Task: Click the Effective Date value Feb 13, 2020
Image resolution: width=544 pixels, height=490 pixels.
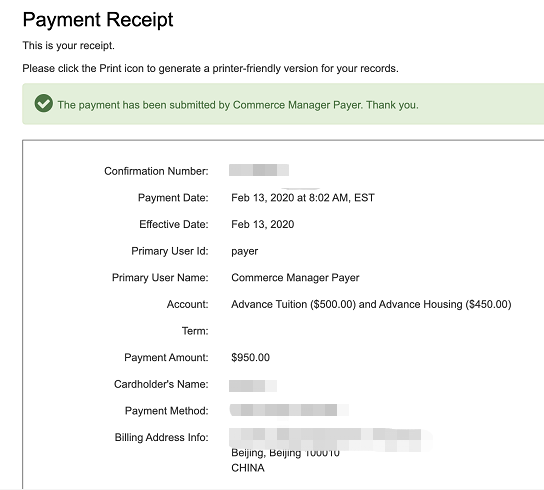Action: tap(263, 225)
